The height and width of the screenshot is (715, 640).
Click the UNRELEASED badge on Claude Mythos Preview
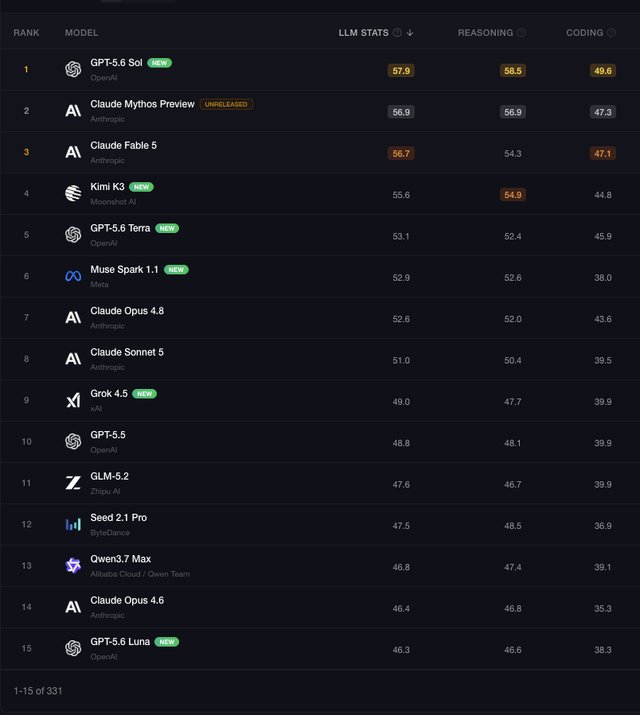(x=226, y=104)
